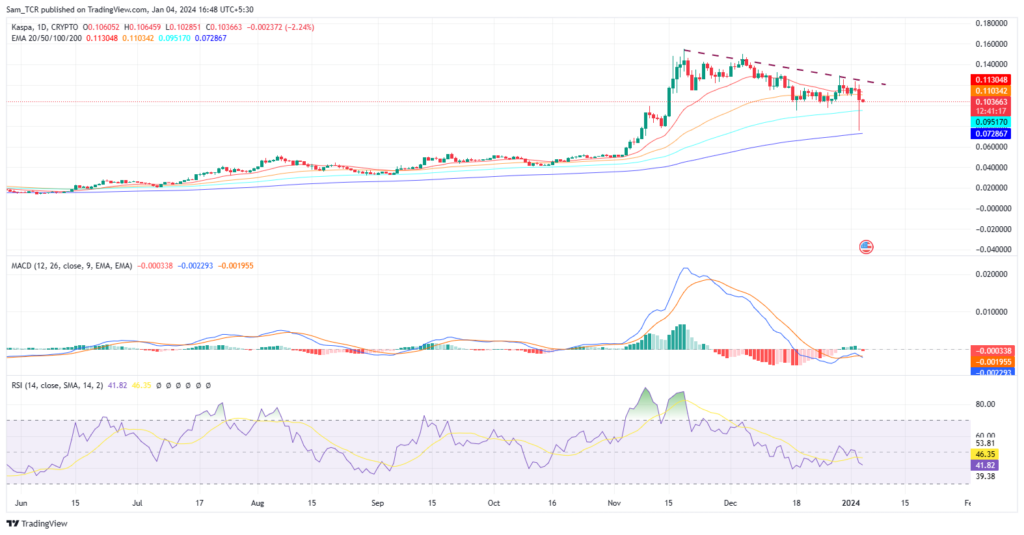Click the 0.010000 MACD axis label
Viewport: 1024px width, 535px height.
991,312
